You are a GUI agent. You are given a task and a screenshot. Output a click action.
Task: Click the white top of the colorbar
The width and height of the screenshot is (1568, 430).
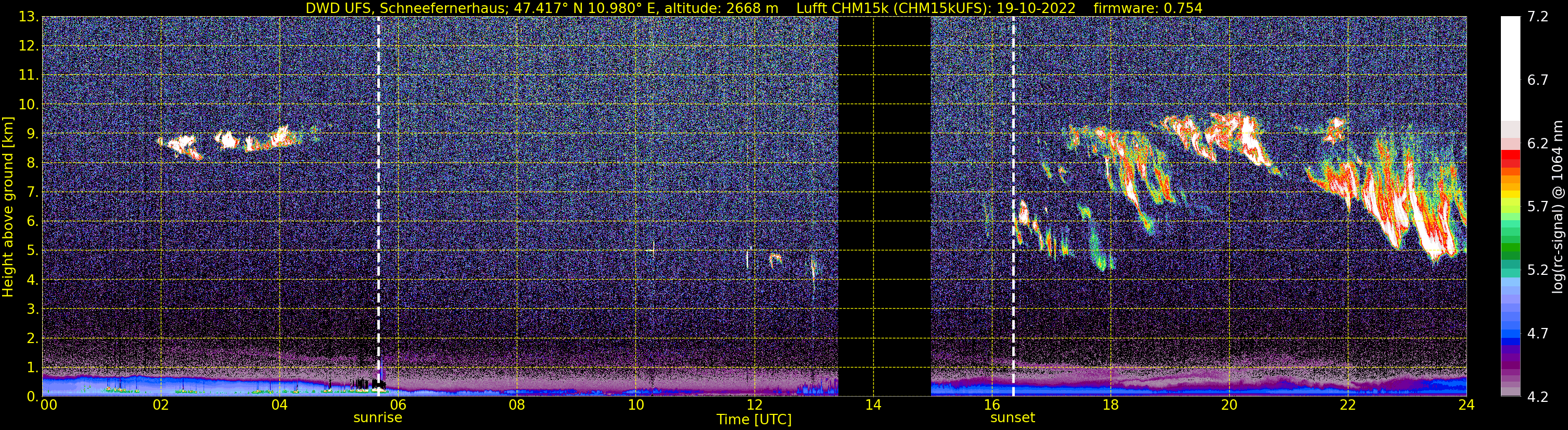tap(1510, 67)
